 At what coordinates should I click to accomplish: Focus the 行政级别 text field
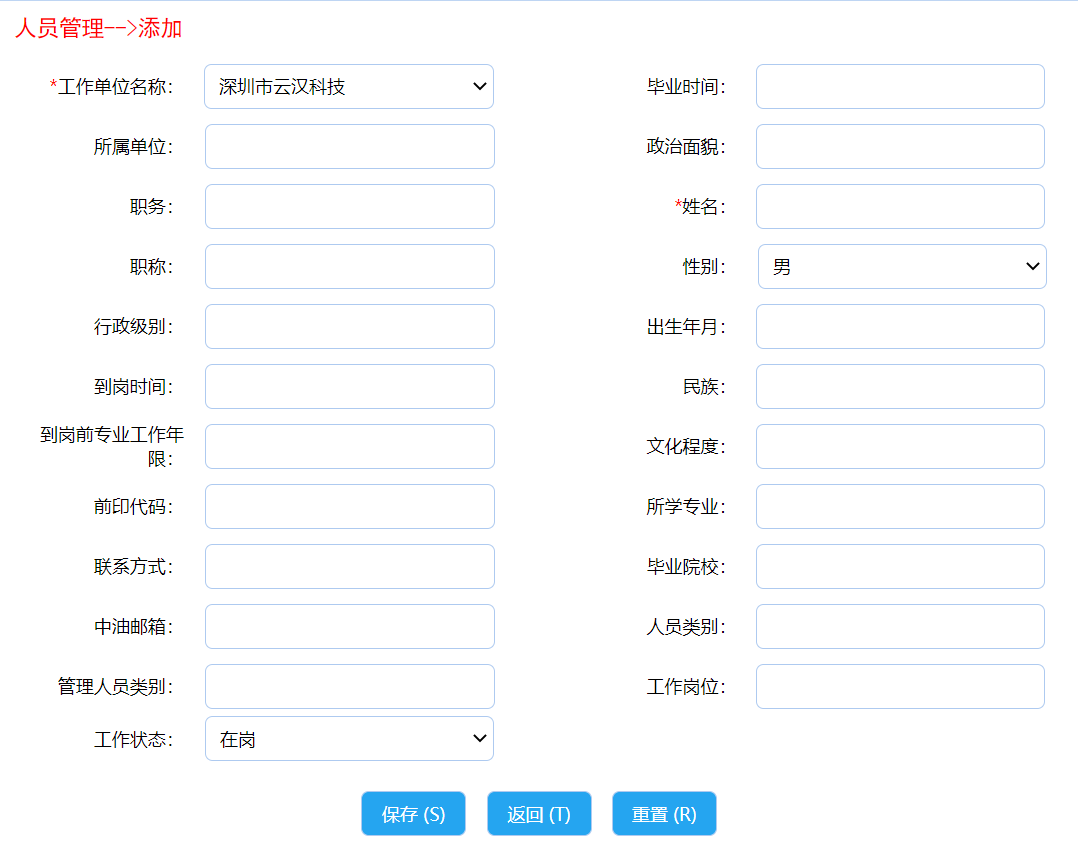pyautogui.click(x=349, y=327)
